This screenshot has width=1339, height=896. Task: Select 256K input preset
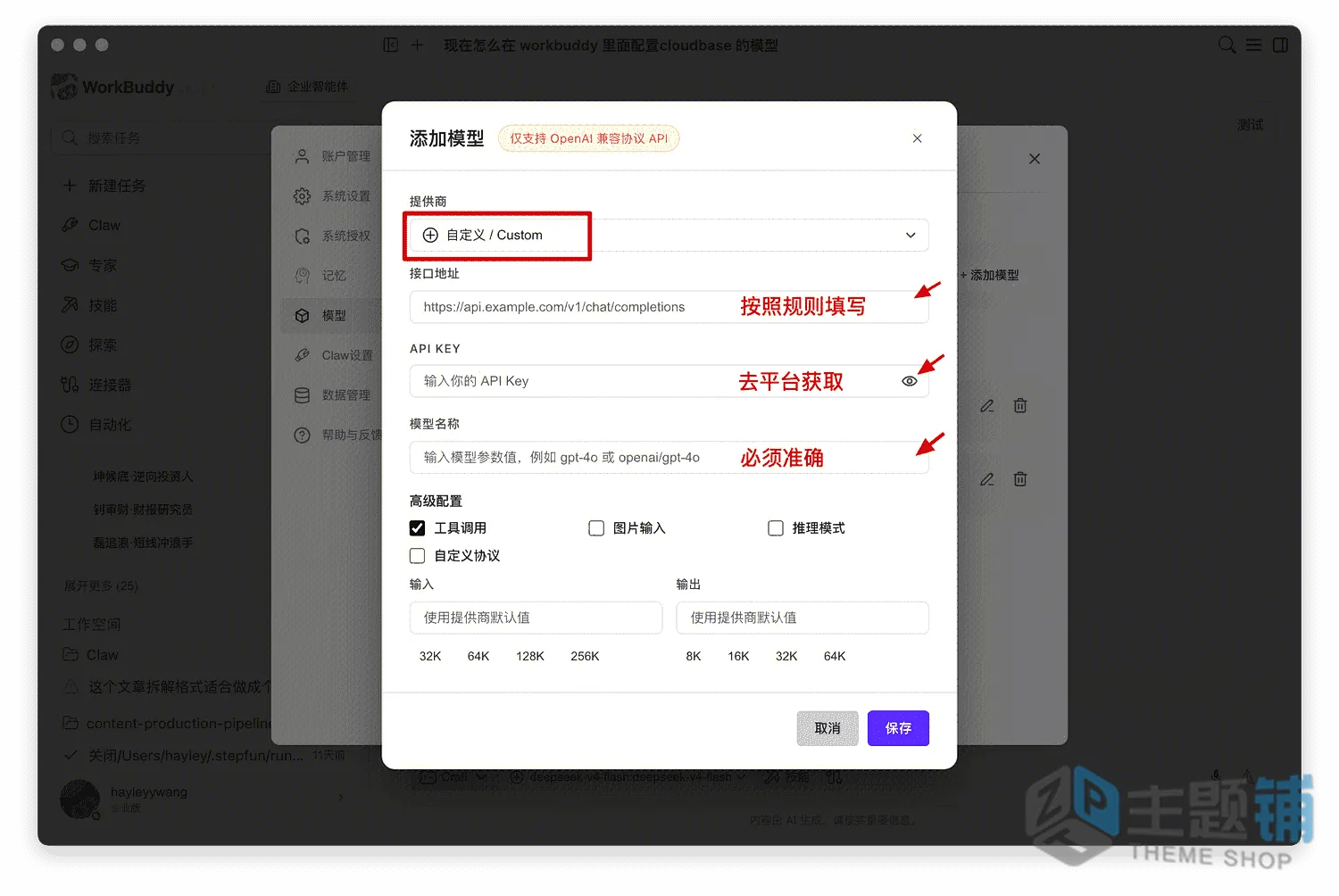tap(585, 656)
